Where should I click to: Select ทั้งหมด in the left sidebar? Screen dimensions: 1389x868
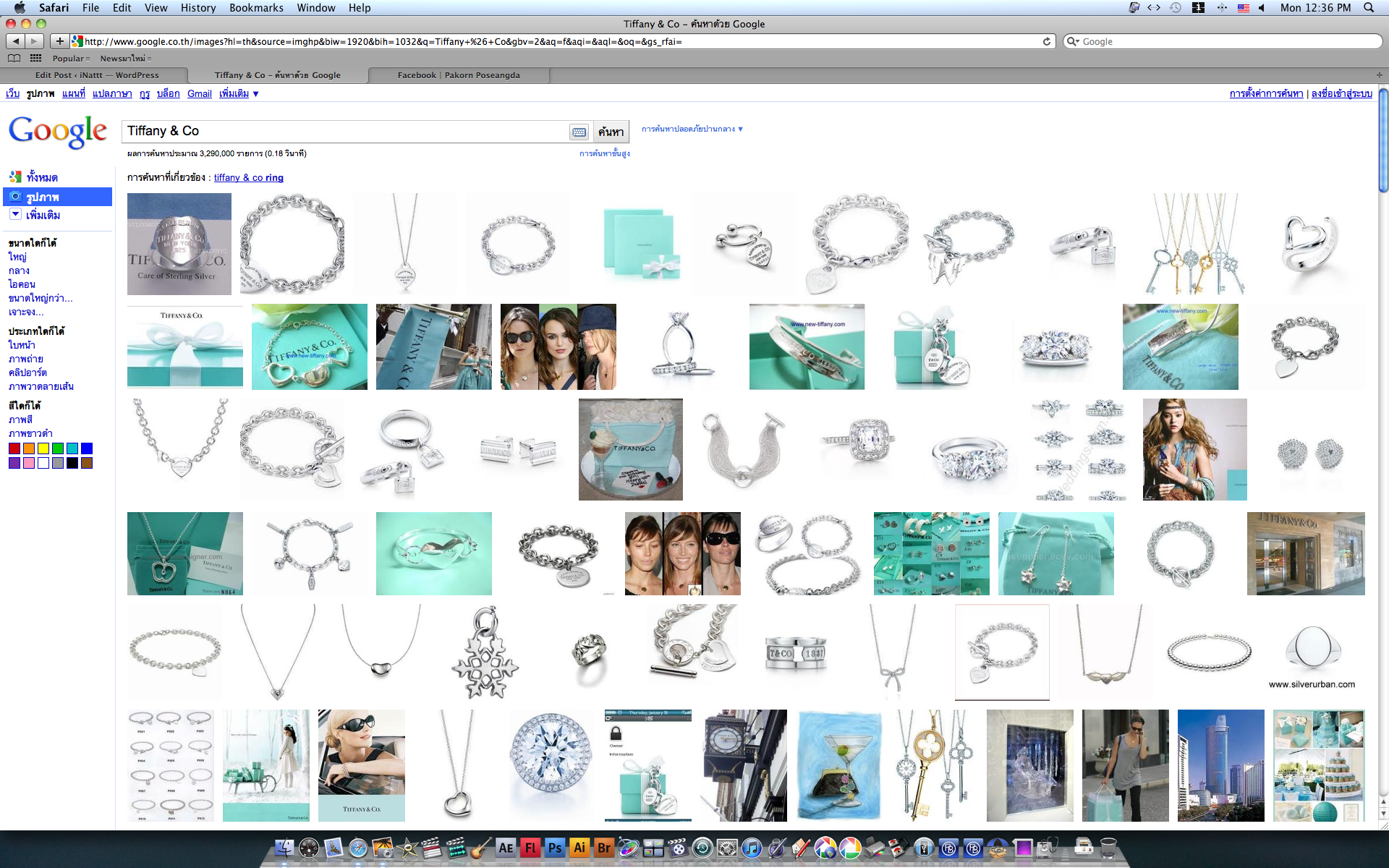[x=42, y=177]
